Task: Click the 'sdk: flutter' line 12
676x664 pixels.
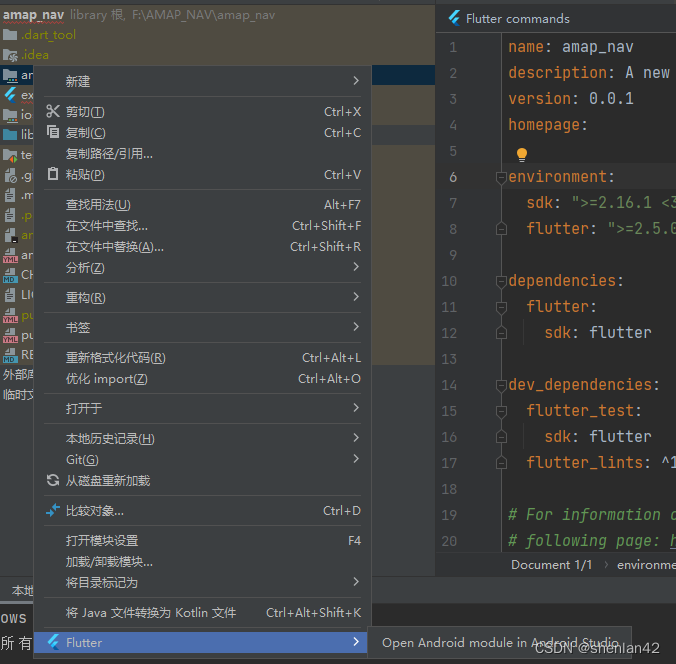Action: (x=598, y=333)
